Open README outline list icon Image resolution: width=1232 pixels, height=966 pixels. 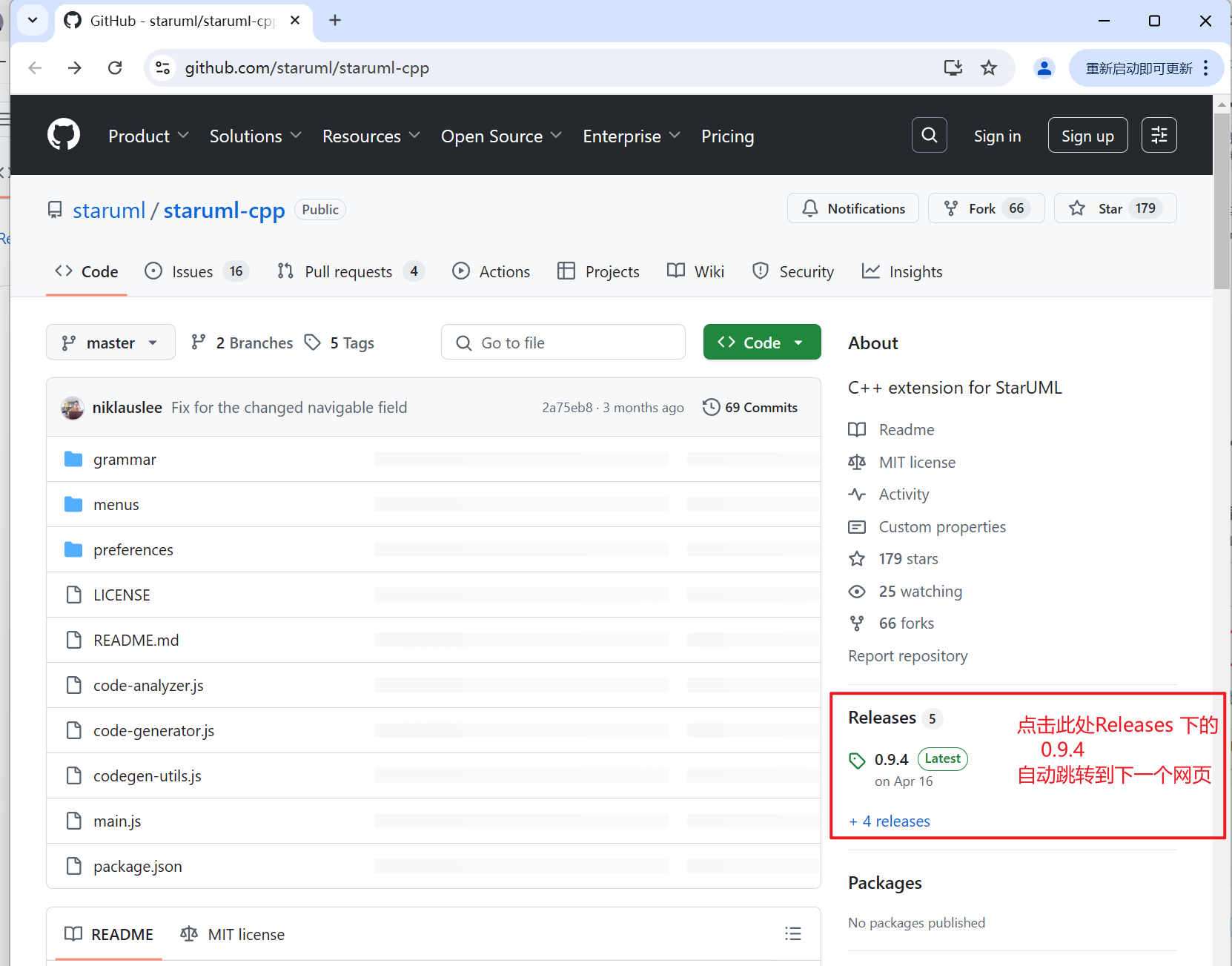[x=793, y=933]
